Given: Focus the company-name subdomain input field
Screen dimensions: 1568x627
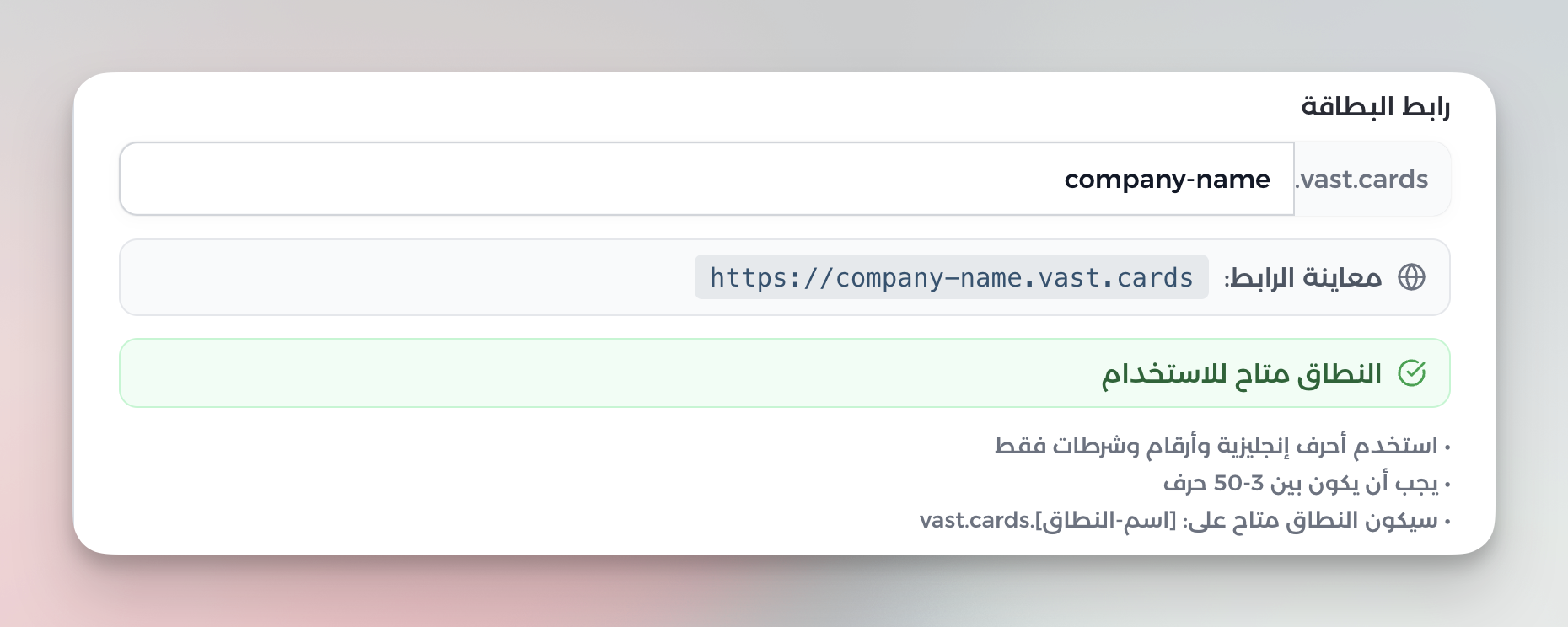Looking at the screenshot, I should pyautogui.click(x=706, y=179).
